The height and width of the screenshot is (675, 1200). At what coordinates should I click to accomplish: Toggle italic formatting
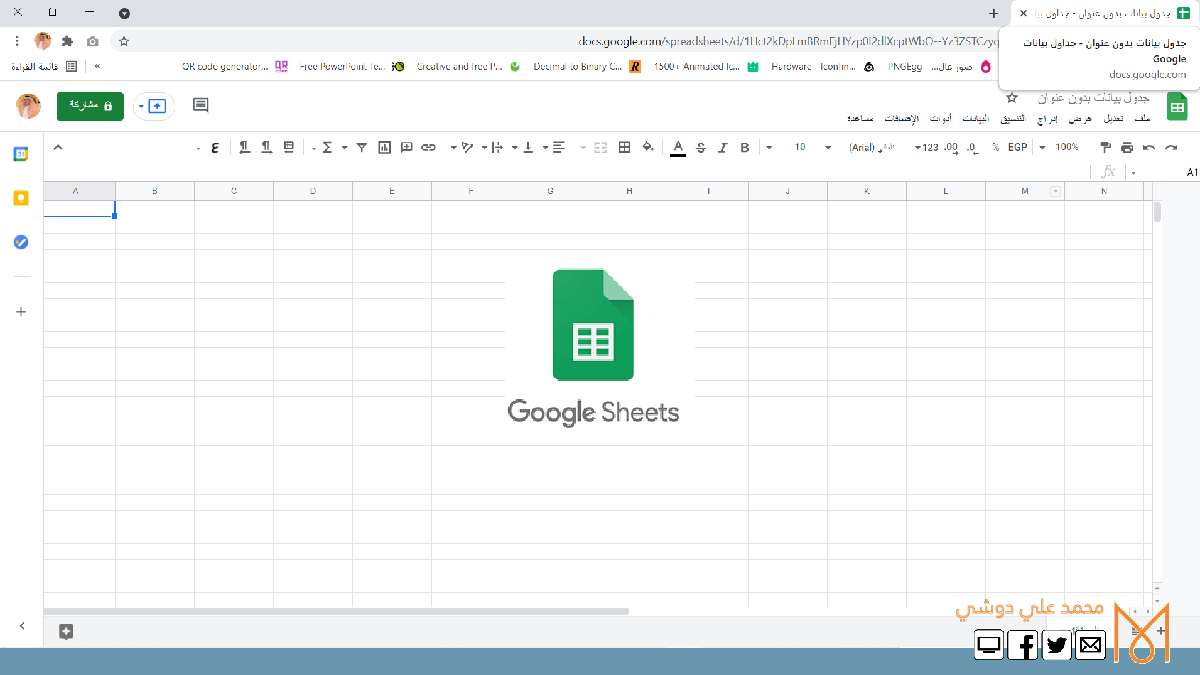[x=722, y=148]
